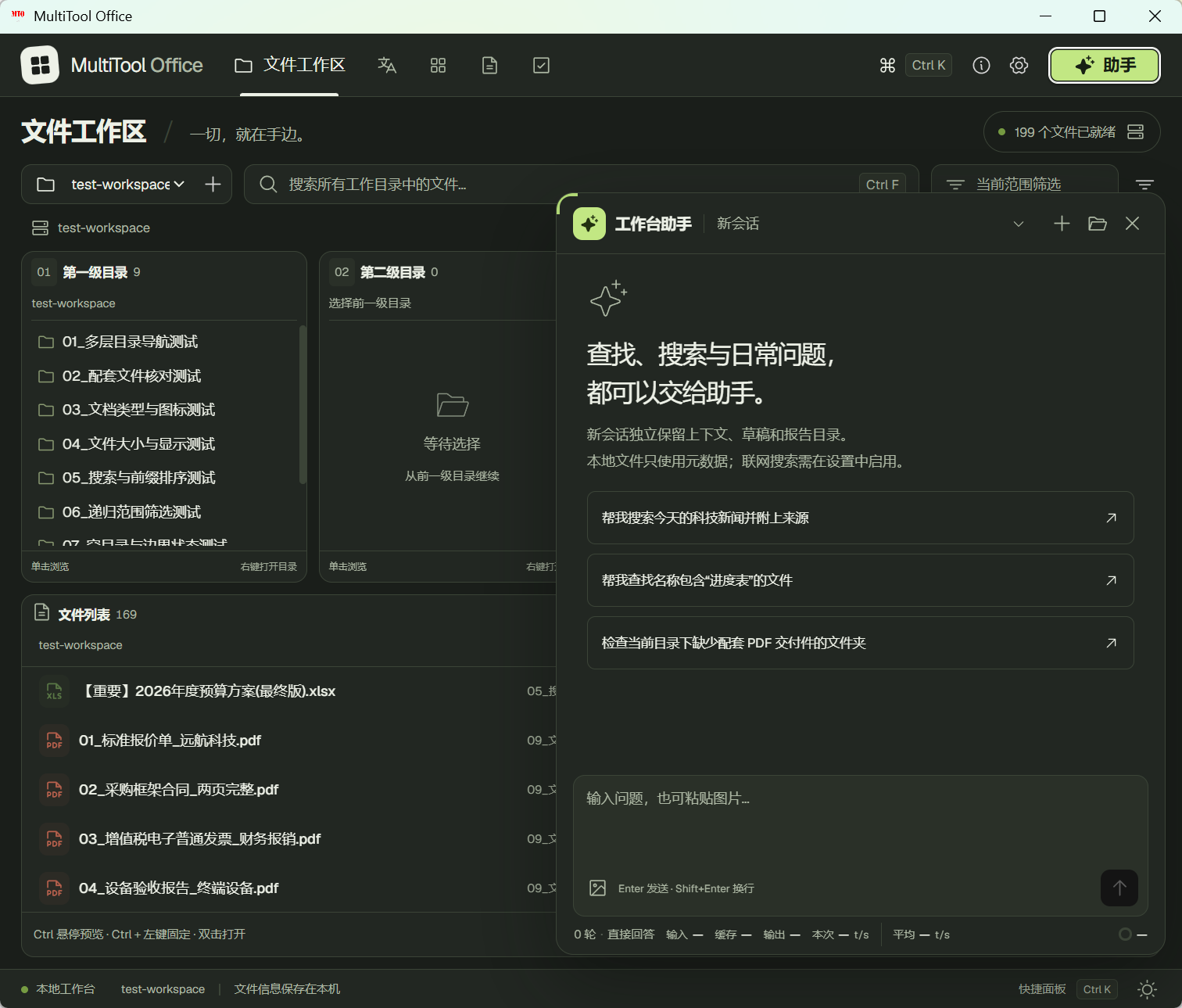Click test-workspace breadcrumb with server icon
Image resolution: width=1182 pixels, height=1008 pixels.
(x=91, y=228)
